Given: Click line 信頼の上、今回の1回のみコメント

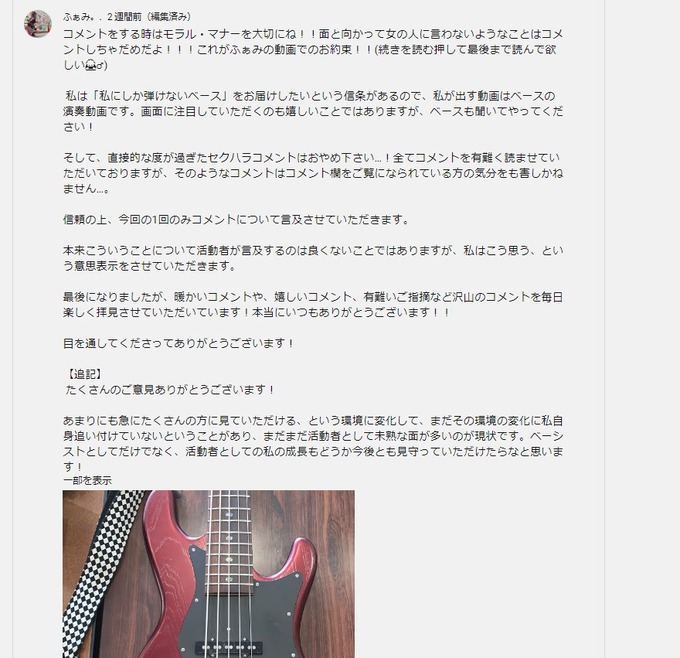Looking at the screenshot, I should pyautogui.click(x=236, y=219).
